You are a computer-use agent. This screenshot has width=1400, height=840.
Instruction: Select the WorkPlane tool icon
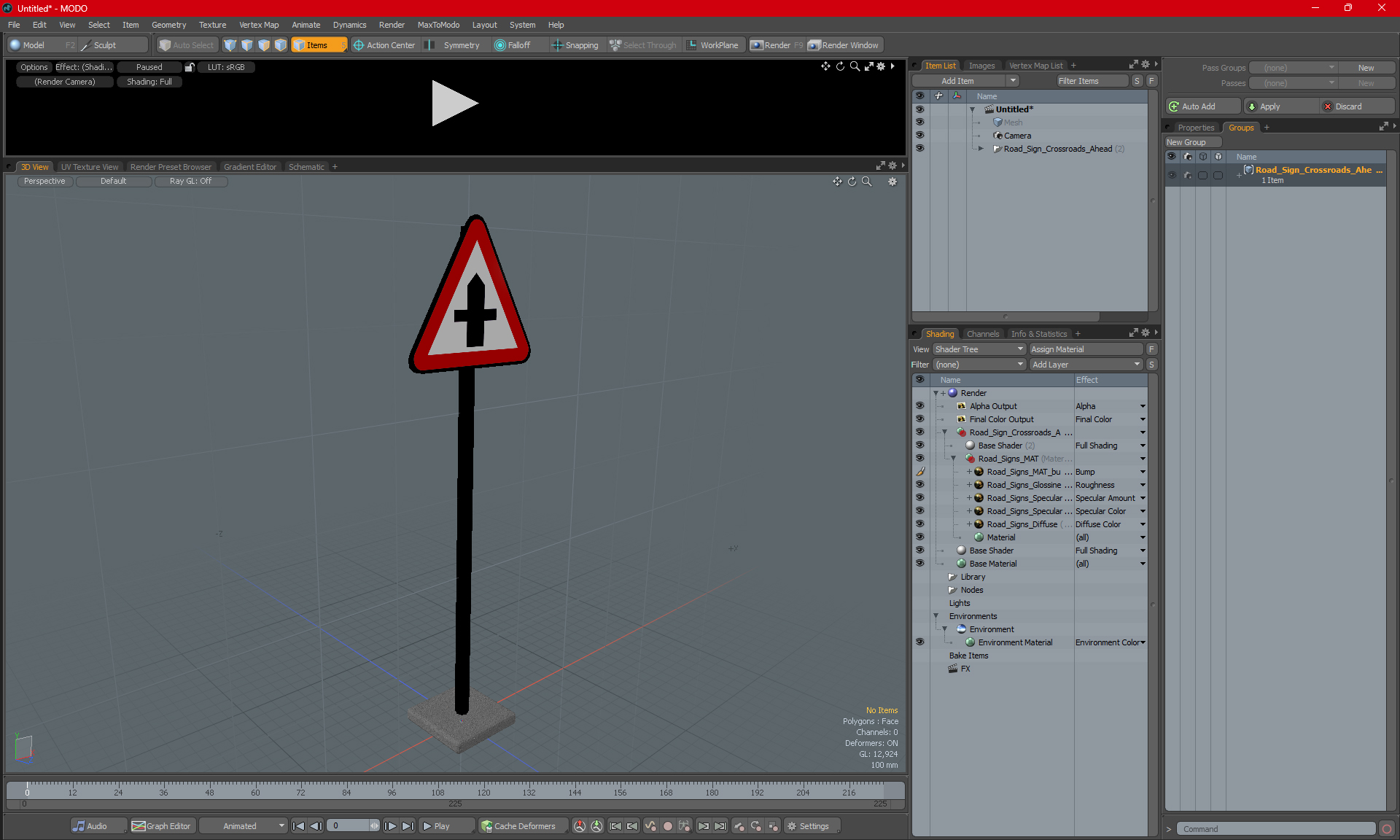point(691,45)
